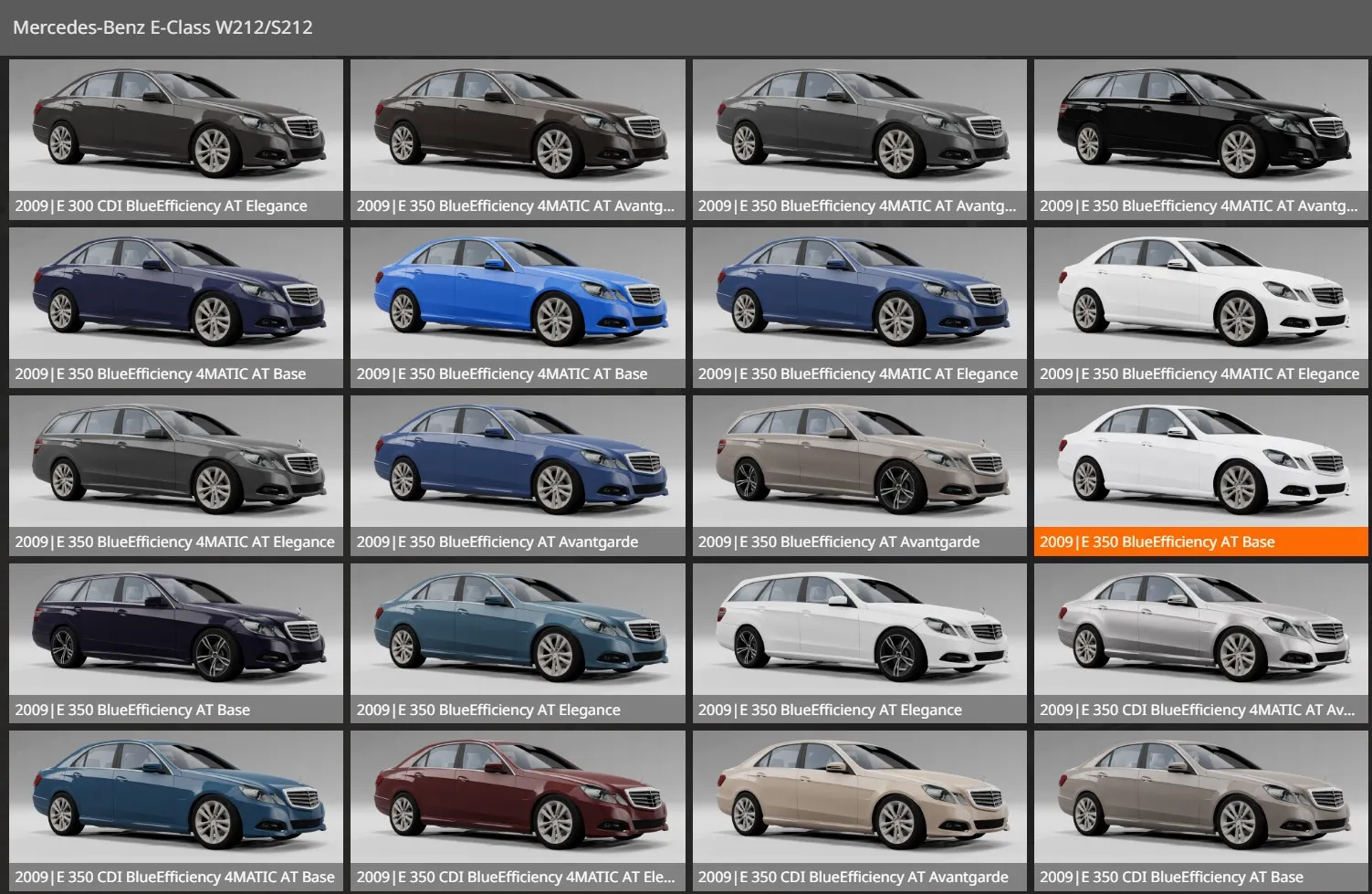This screenshot has height=894, width=1372.
Task: Pick the teal BlueEfficiency AT Elegance sedan
Action: click(x=518, y=644)
